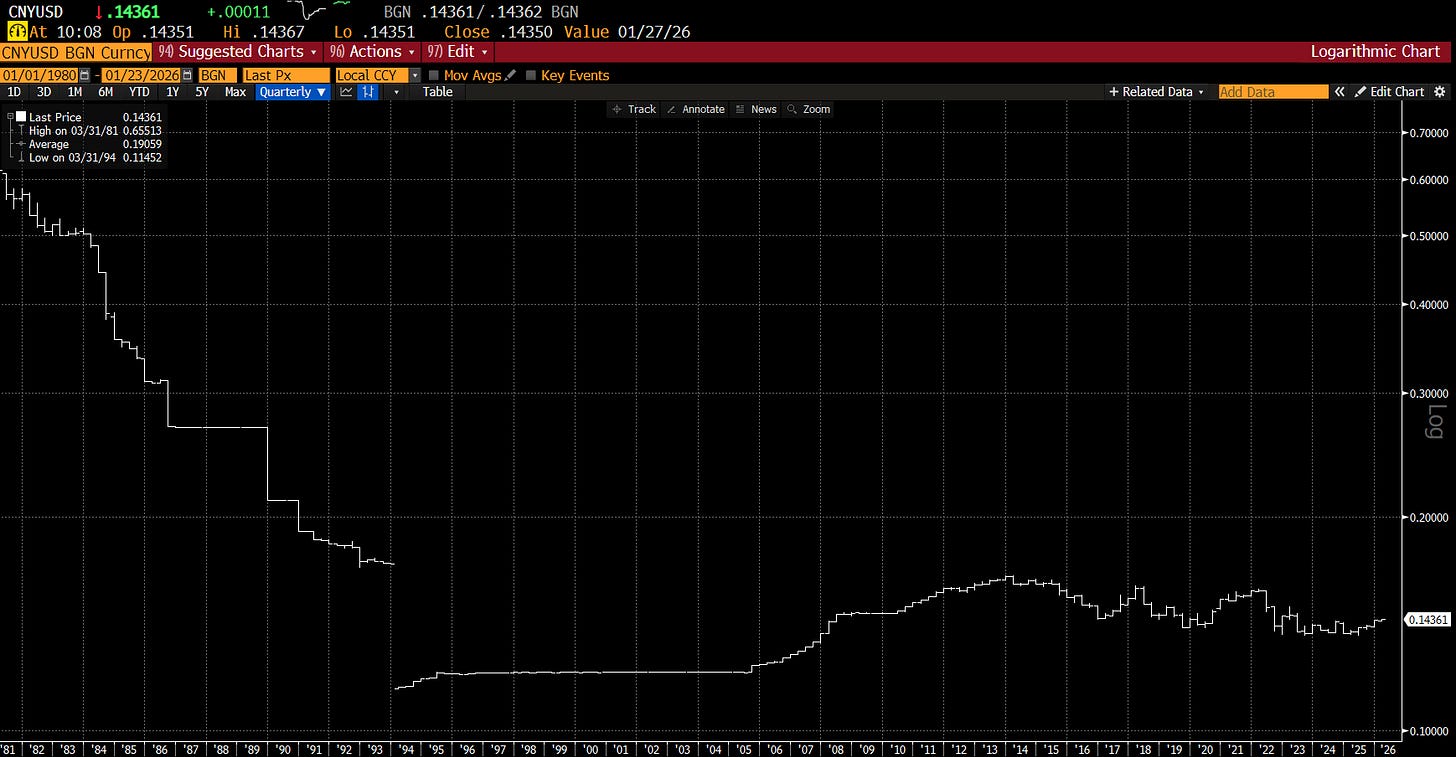Click the end date field 01/23/2026

pos(141,75)
